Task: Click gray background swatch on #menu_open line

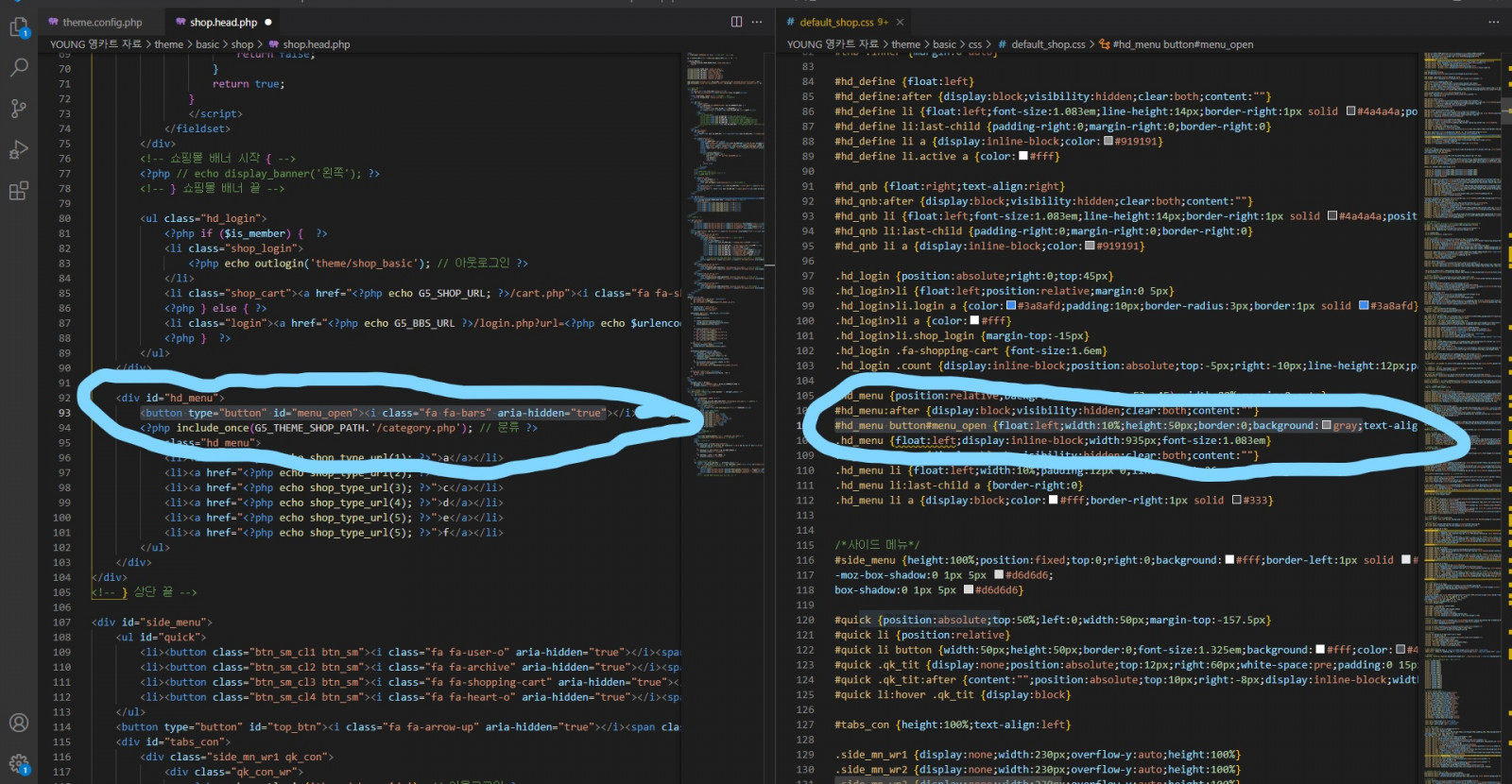Action: 1327,426
